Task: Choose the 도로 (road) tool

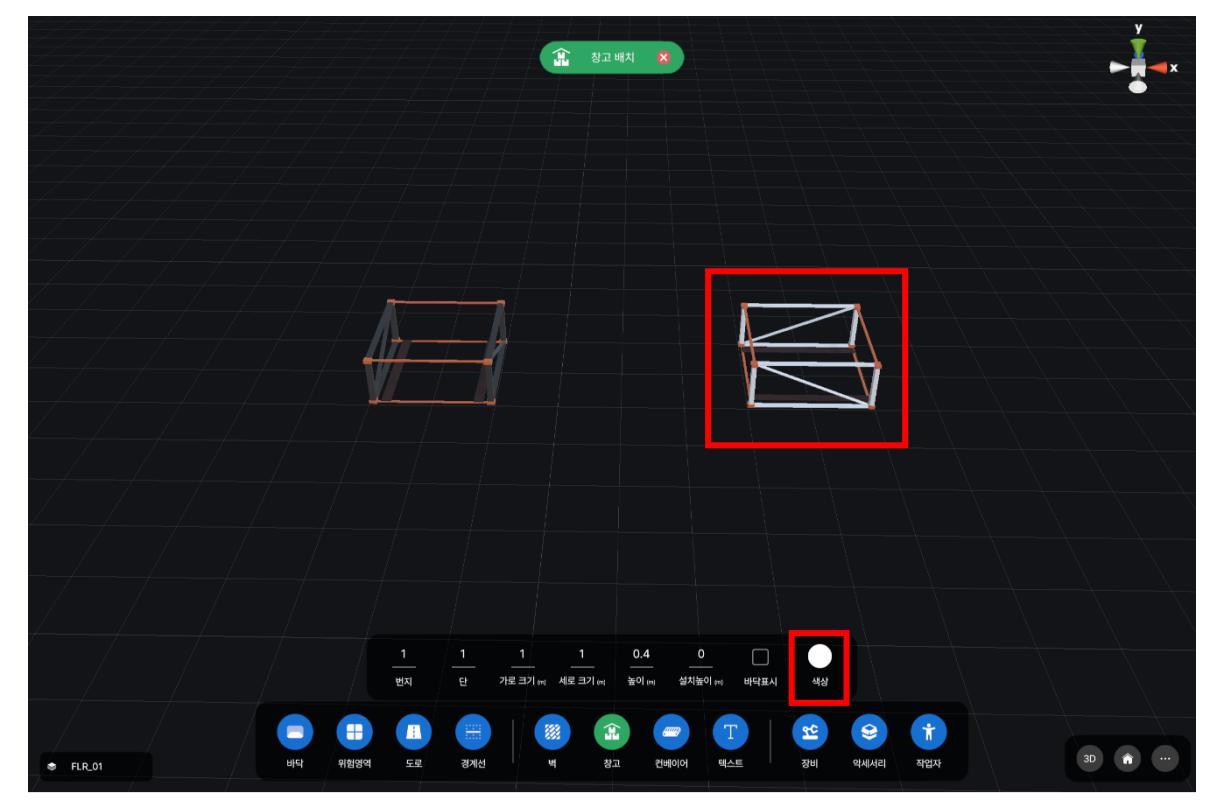Action: [412, 732]
